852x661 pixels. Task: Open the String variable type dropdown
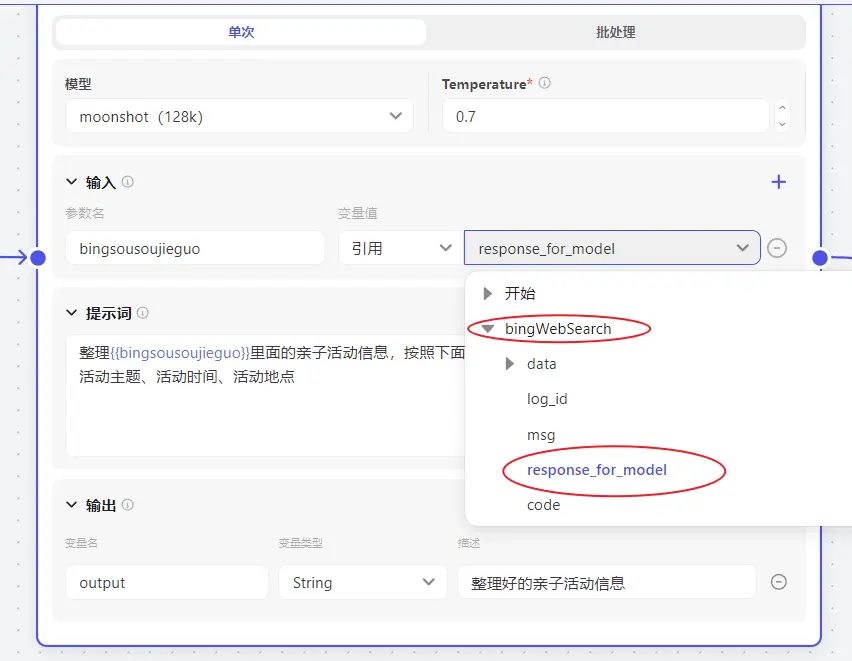click(x=362, y=582)
